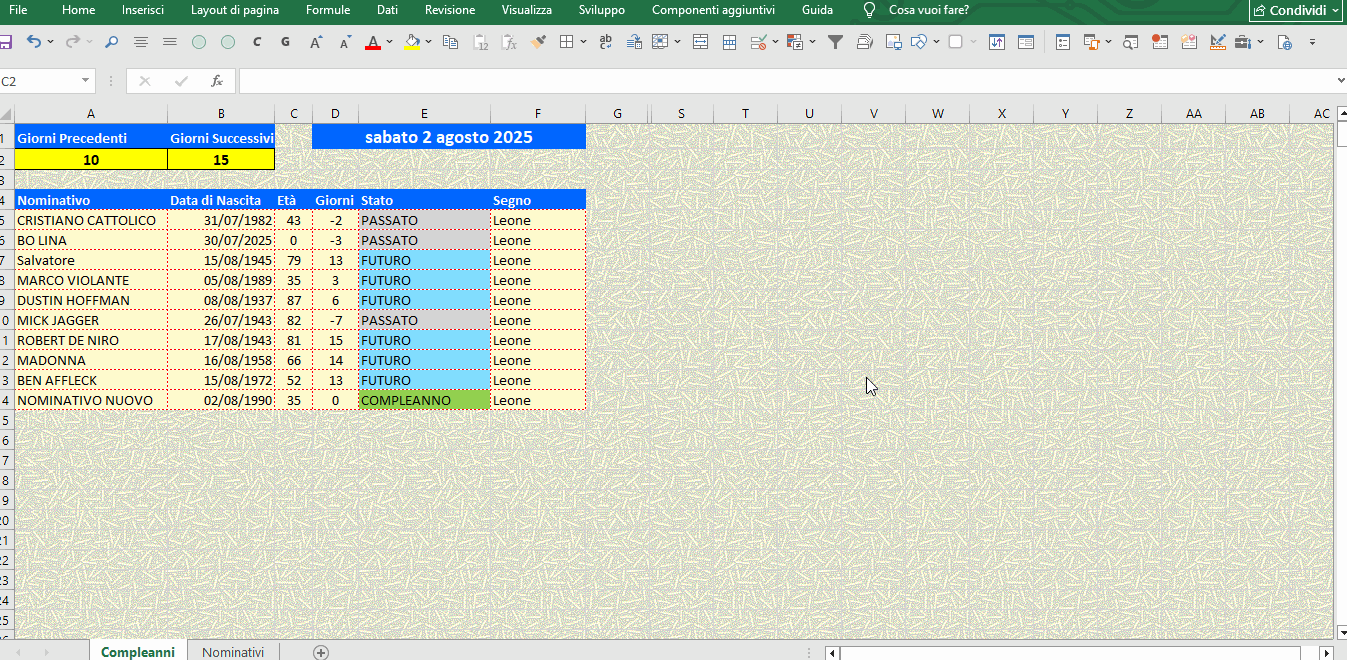The image size is (1347, 660).
Task: Open the Shapes dropdown arrow
Action: [936, 42]
